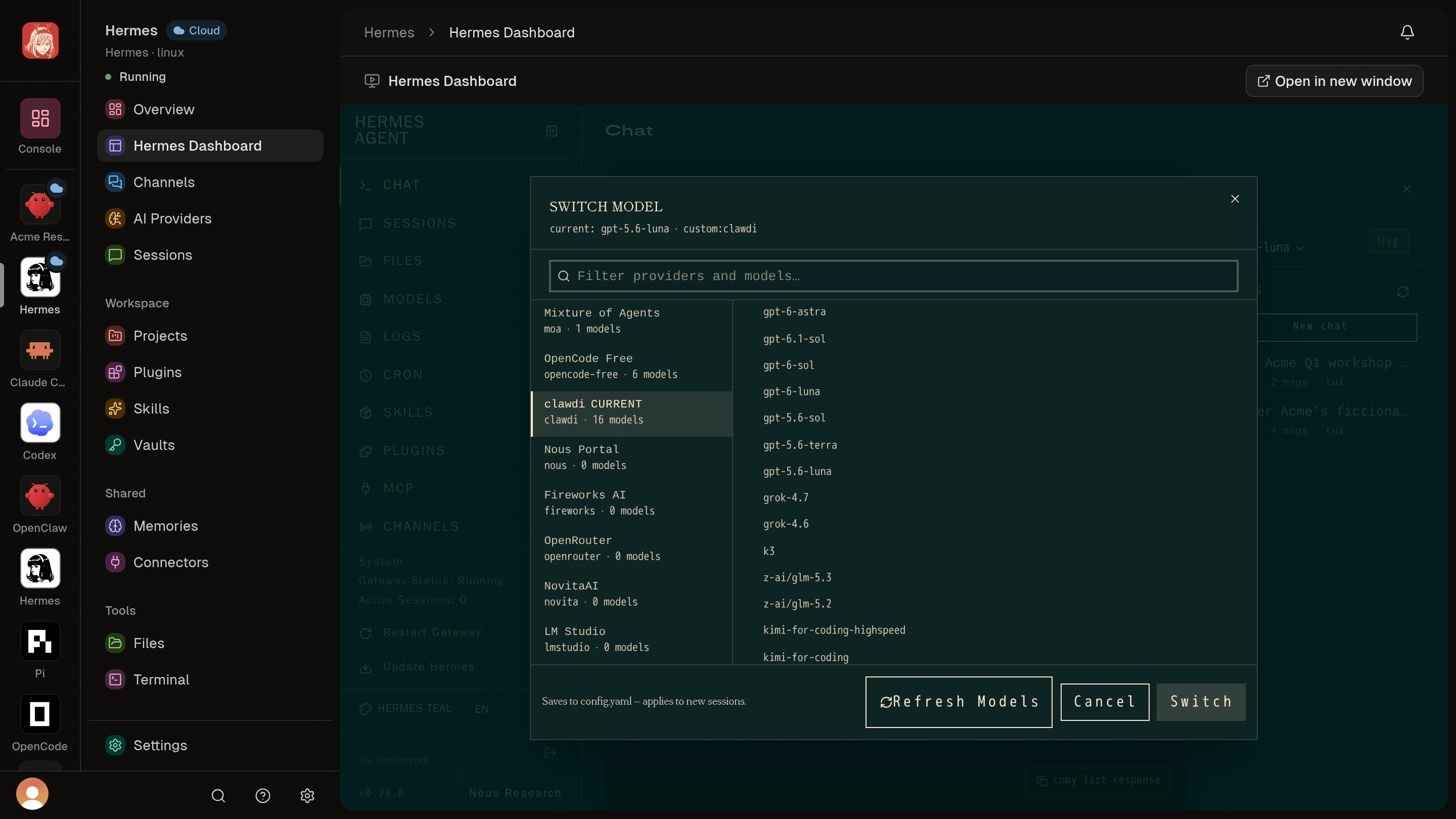The width and height of the screenshot is (1456, 819).
Task: Click Cancel button in dialog
Action: pyautogui.click(x=1105, y=702)
